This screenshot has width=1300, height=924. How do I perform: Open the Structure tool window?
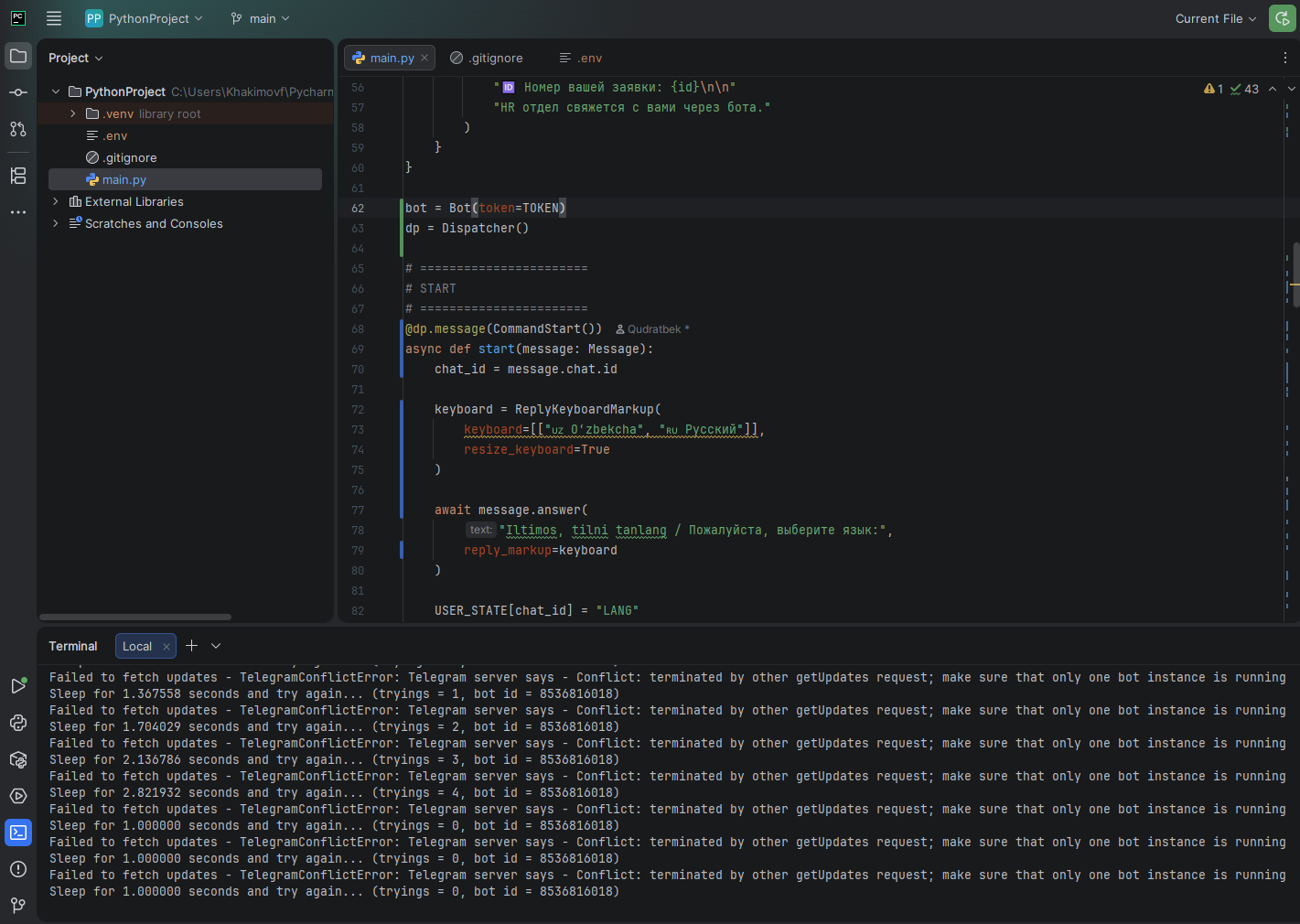[x=18, y=176]
